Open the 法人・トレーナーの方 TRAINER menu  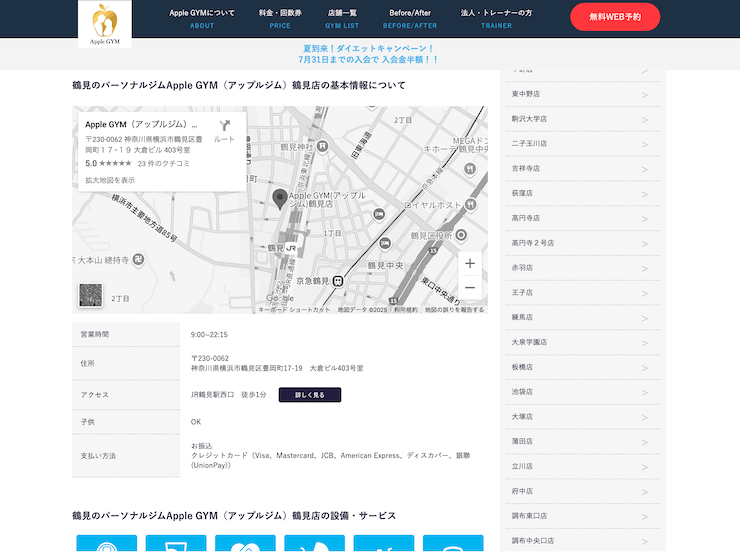[x=496, y=19]
